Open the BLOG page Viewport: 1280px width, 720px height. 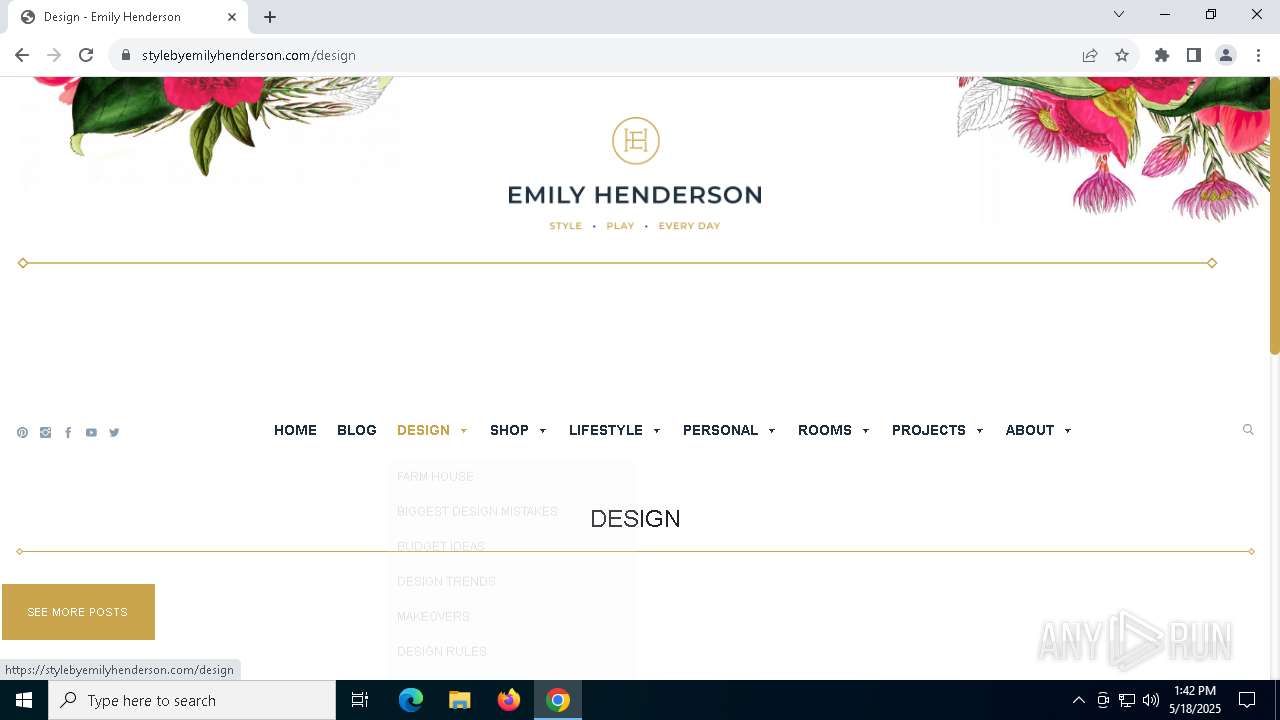[357, 430]
